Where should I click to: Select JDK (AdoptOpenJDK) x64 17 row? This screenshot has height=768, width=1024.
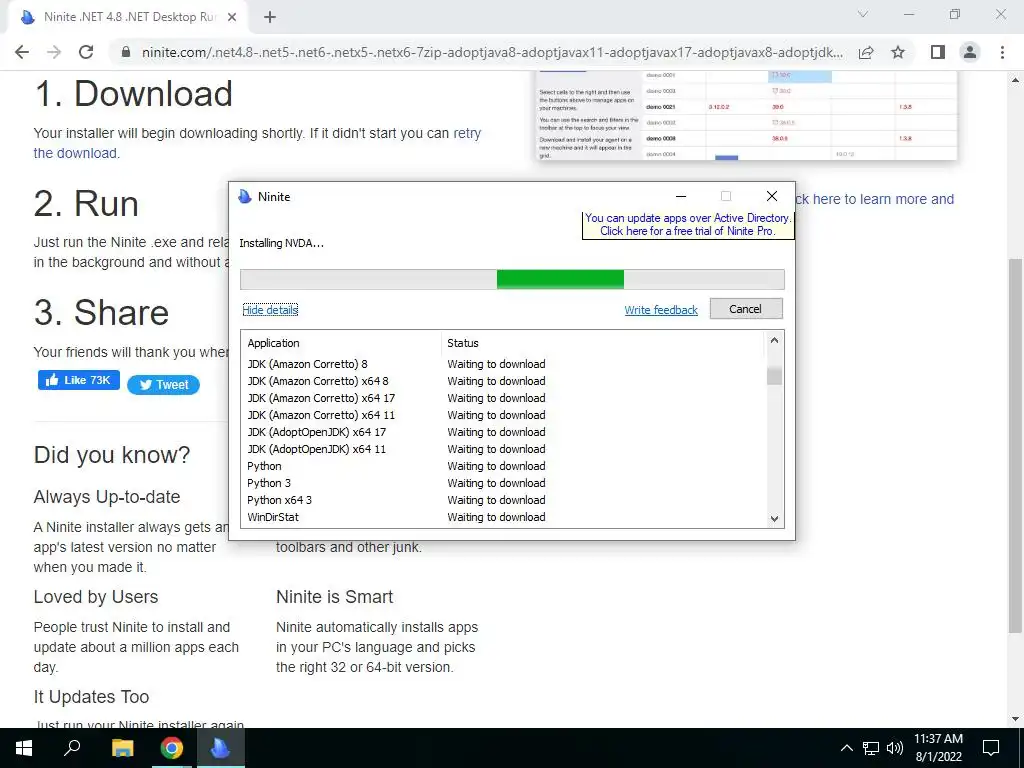tap(503, 432)
